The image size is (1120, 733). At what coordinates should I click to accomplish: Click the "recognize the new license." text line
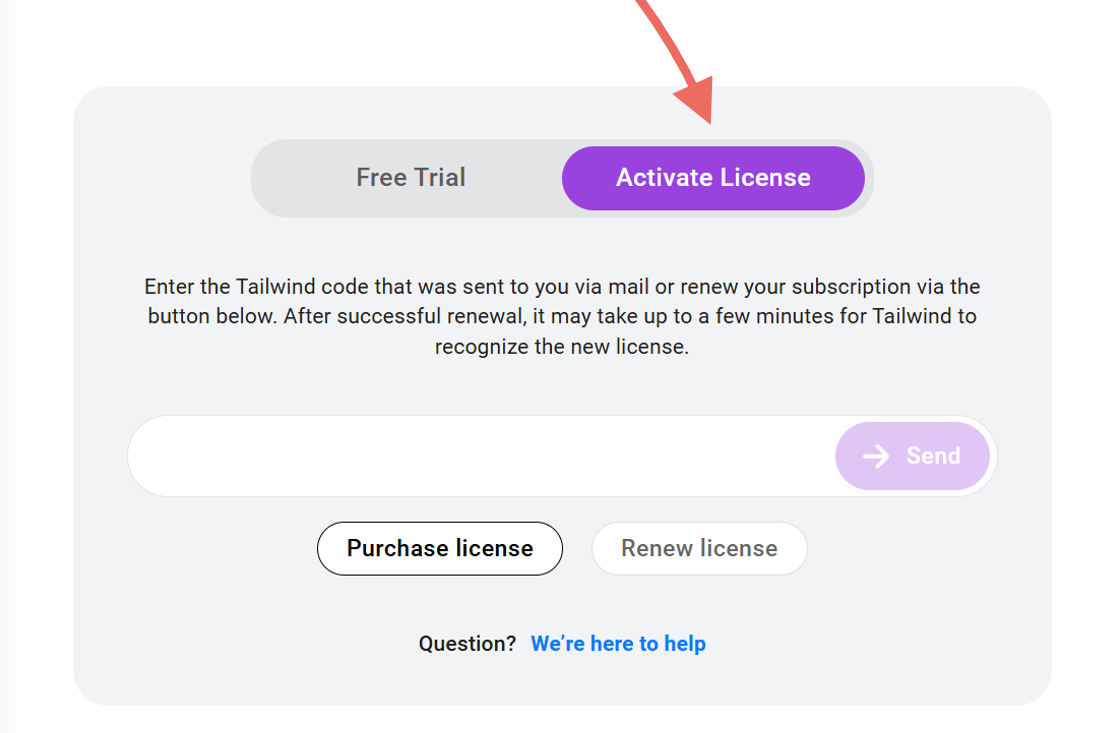pyautogui.click(x=562, y=349)
